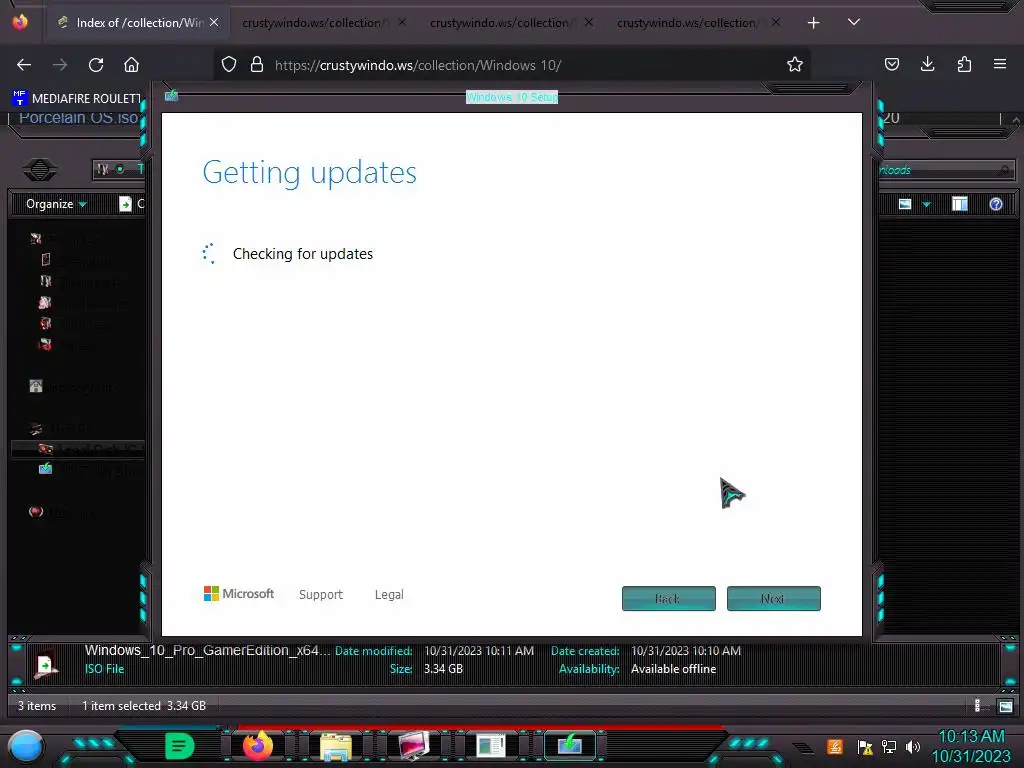Click the 'Getting updates' heading
Viewport: 1024px width, 768px height.
(310, 172)
